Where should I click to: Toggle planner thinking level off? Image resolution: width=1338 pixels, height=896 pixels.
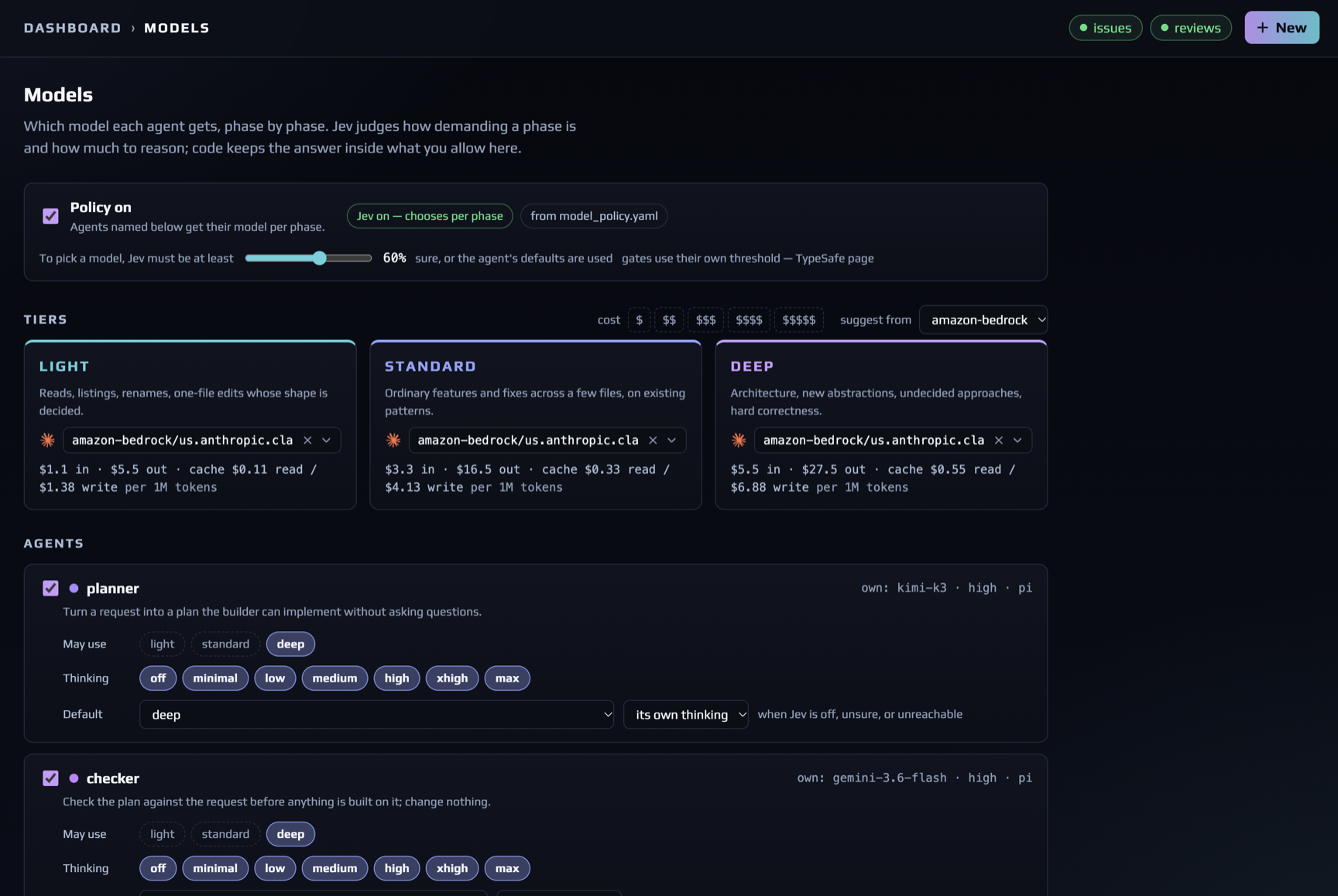click(x=158, y=678)
